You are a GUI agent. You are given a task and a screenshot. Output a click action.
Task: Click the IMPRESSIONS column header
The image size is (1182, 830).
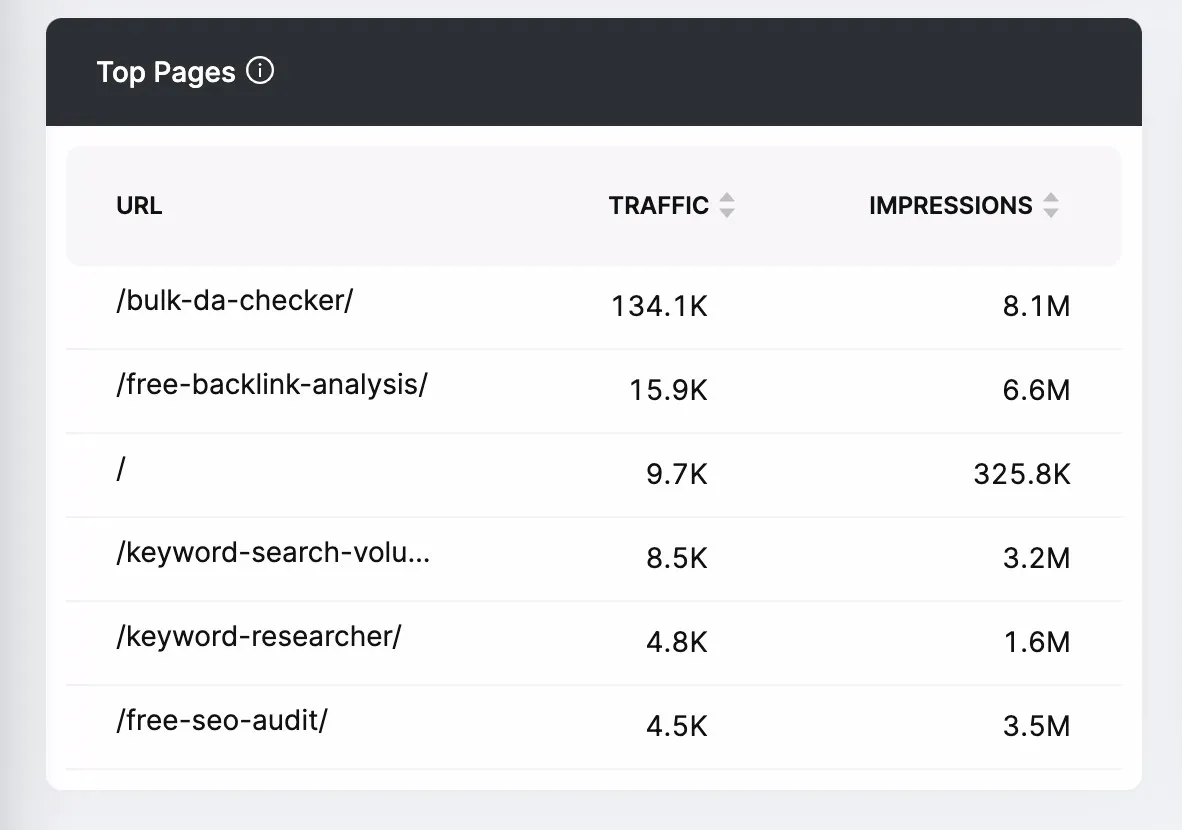click(950, 206)
